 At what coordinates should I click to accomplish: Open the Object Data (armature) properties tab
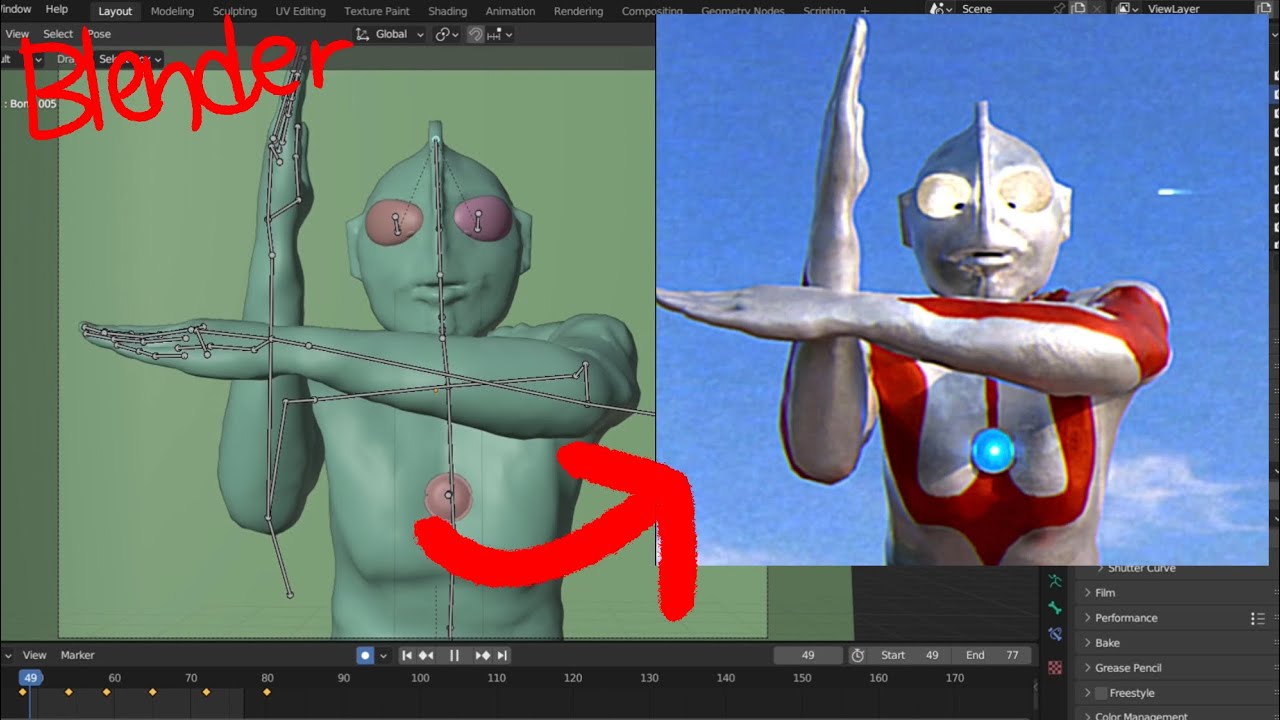click(1055, 580)
